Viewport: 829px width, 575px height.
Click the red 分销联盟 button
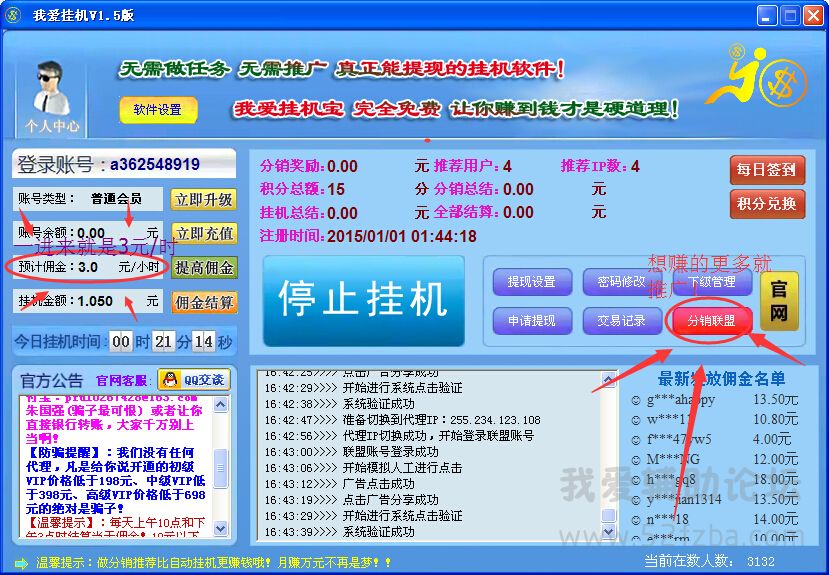pos(712,321)
